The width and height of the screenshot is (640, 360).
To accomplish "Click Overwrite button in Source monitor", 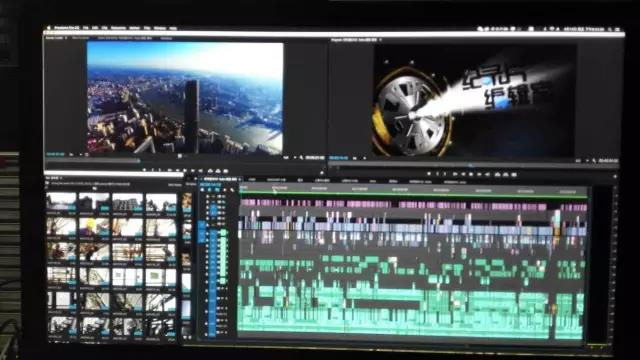I will 218,170.
